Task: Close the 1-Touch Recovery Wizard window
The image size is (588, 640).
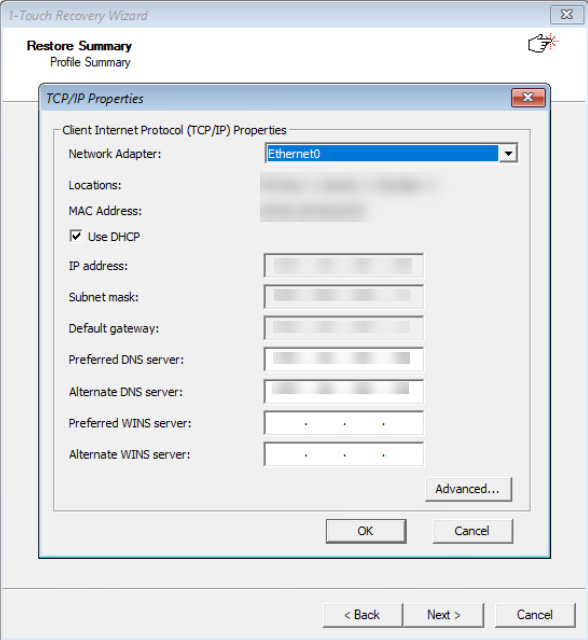Action: coord(567,15)
